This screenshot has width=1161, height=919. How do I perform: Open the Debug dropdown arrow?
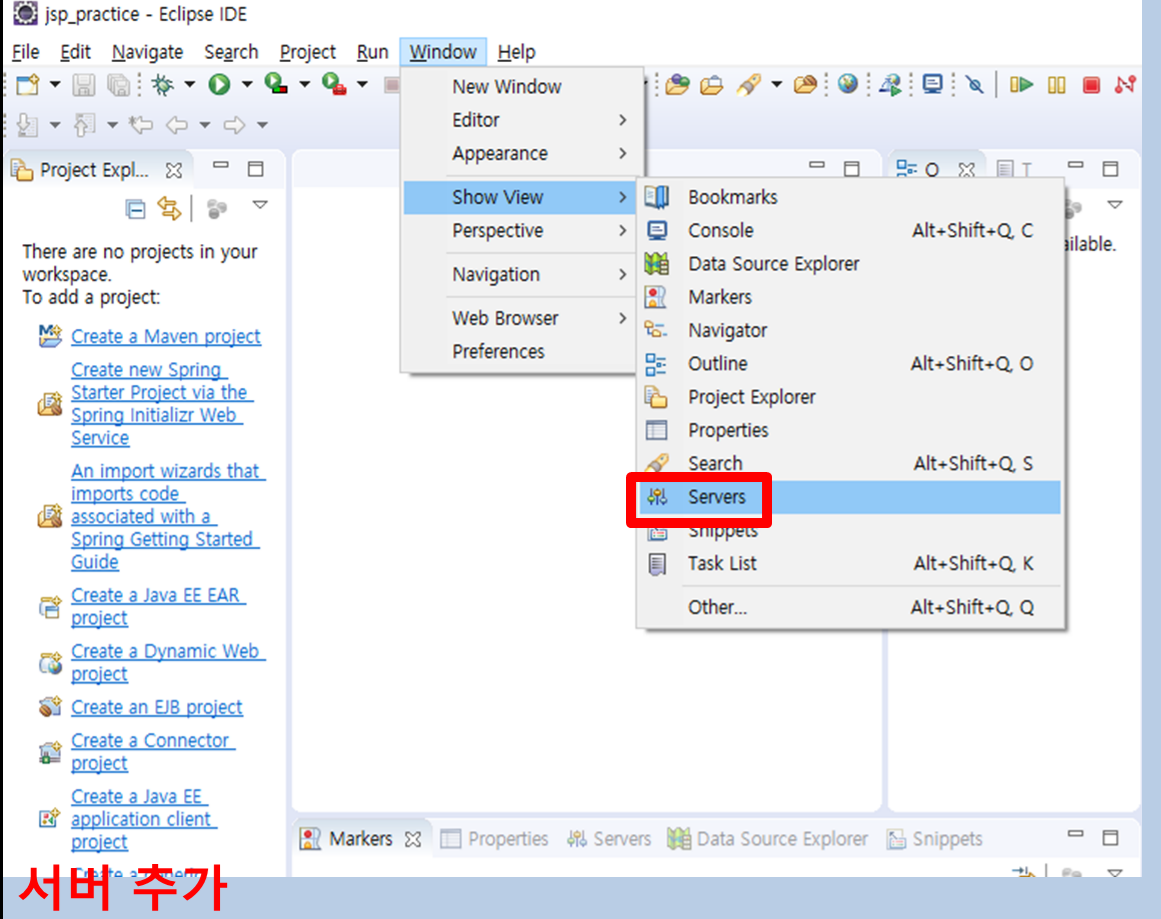[190, 84]
